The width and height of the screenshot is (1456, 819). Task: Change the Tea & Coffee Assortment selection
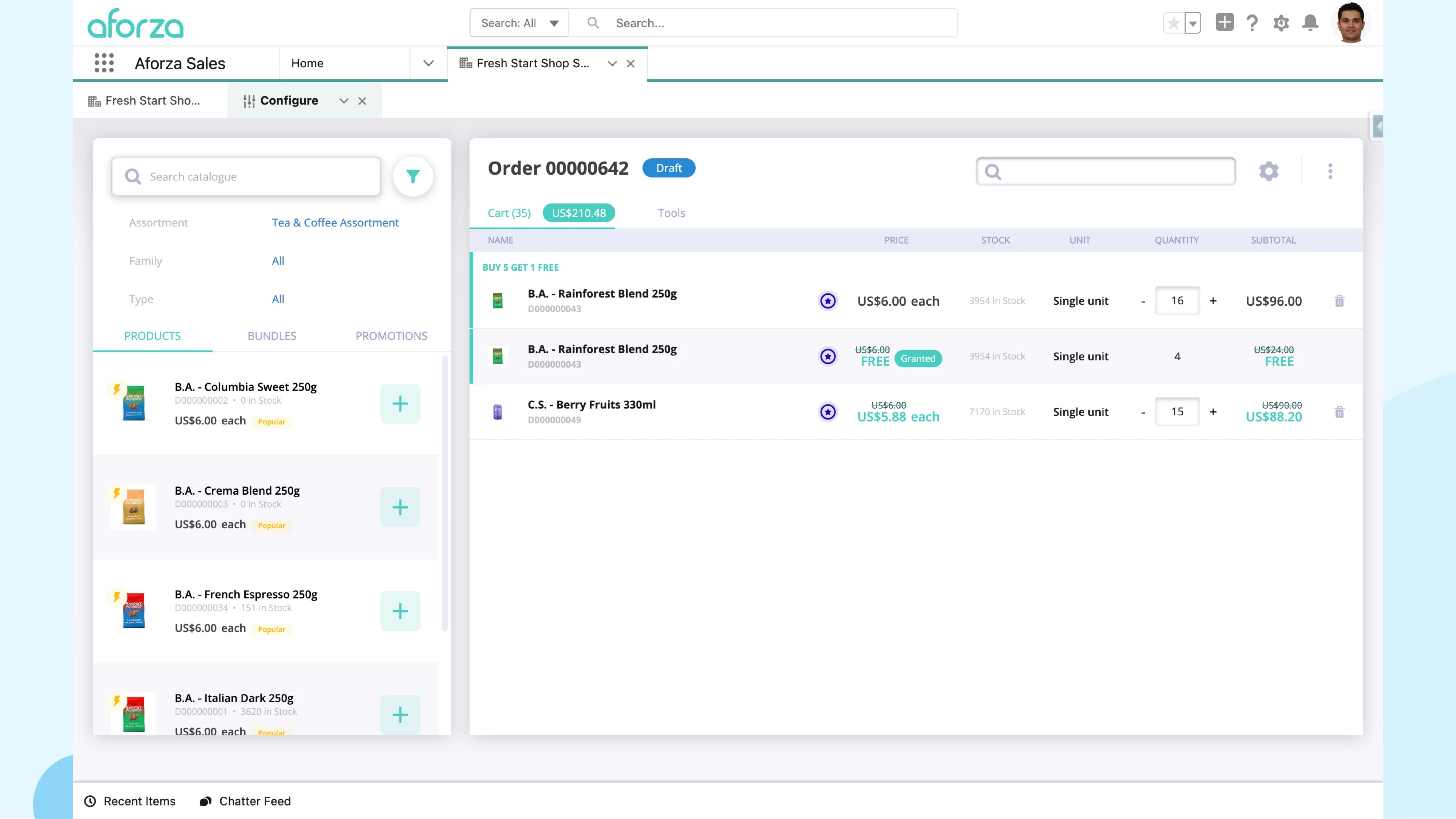click(335, 223)
